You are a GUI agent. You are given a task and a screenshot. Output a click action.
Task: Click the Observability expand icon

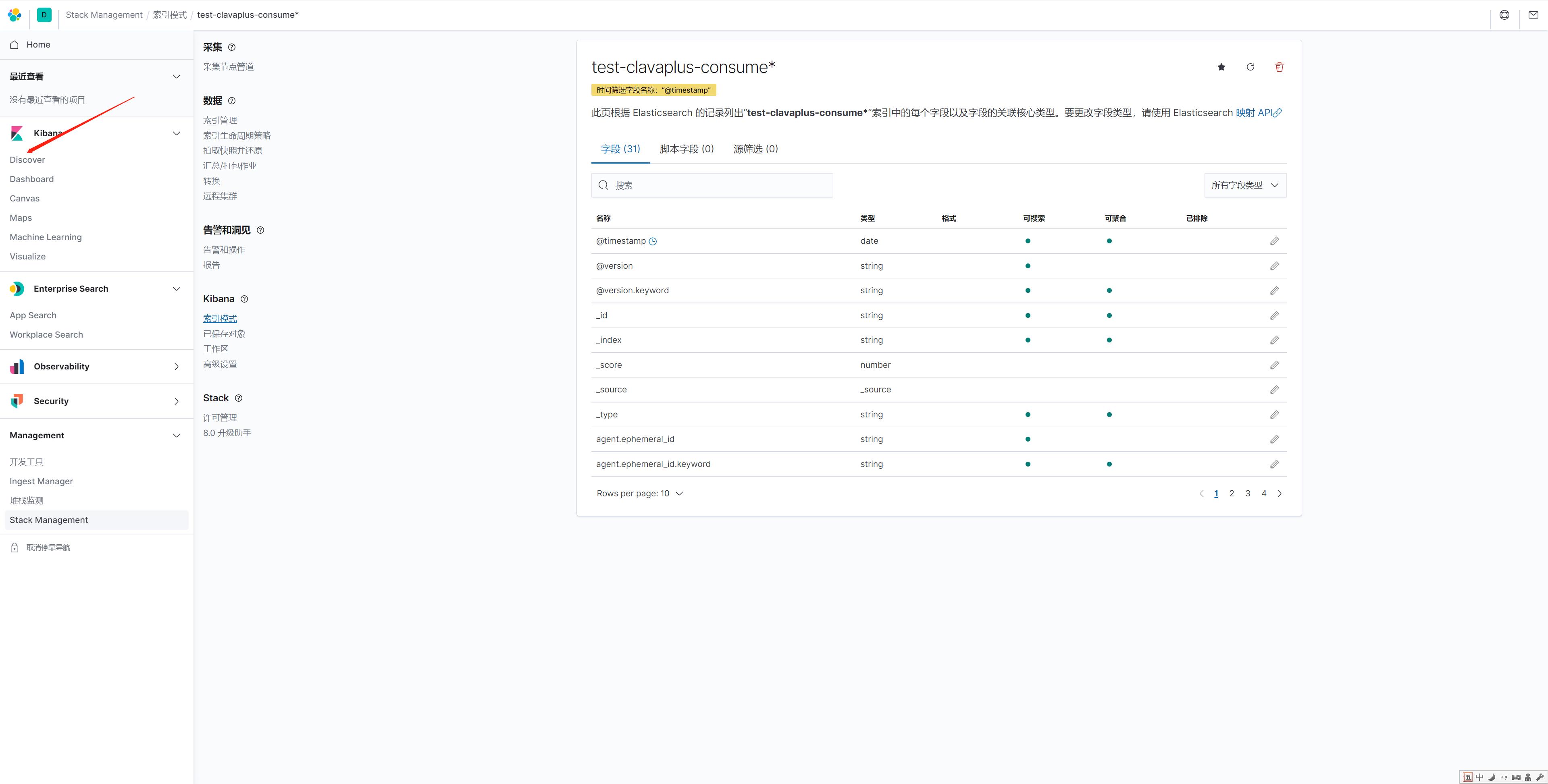coord(176,366)
